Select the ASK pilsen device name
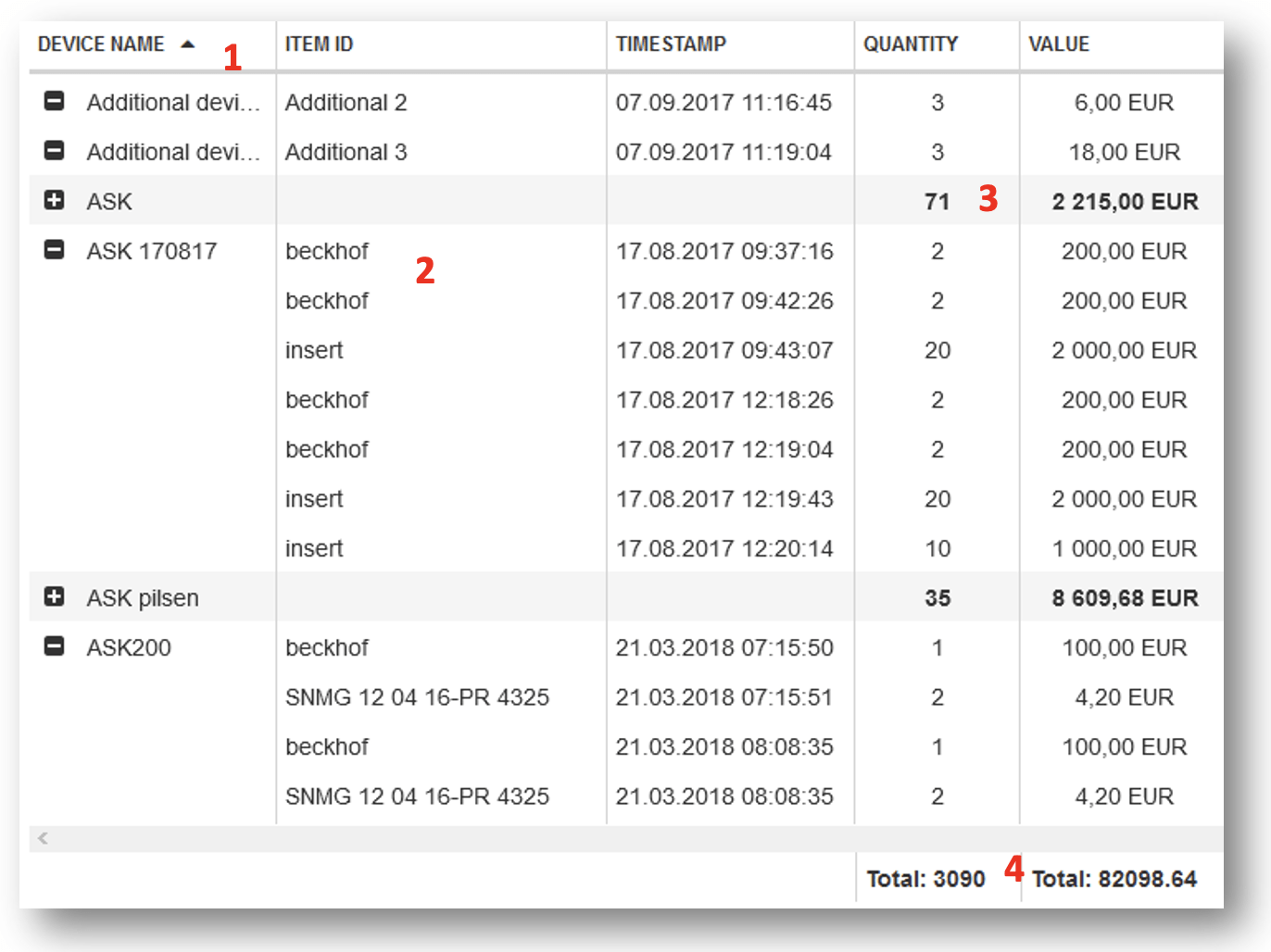This screenshot has width=1271, height=952. 143,598
